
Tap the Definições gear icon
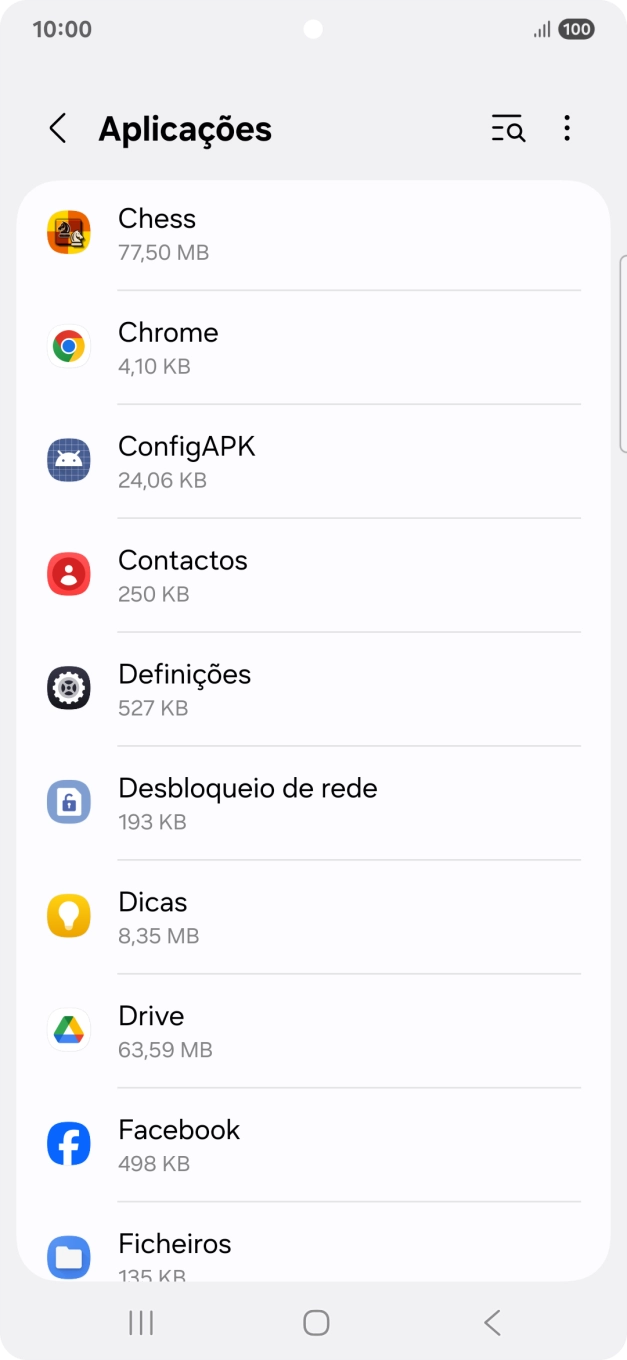click(x=68, y=688)
